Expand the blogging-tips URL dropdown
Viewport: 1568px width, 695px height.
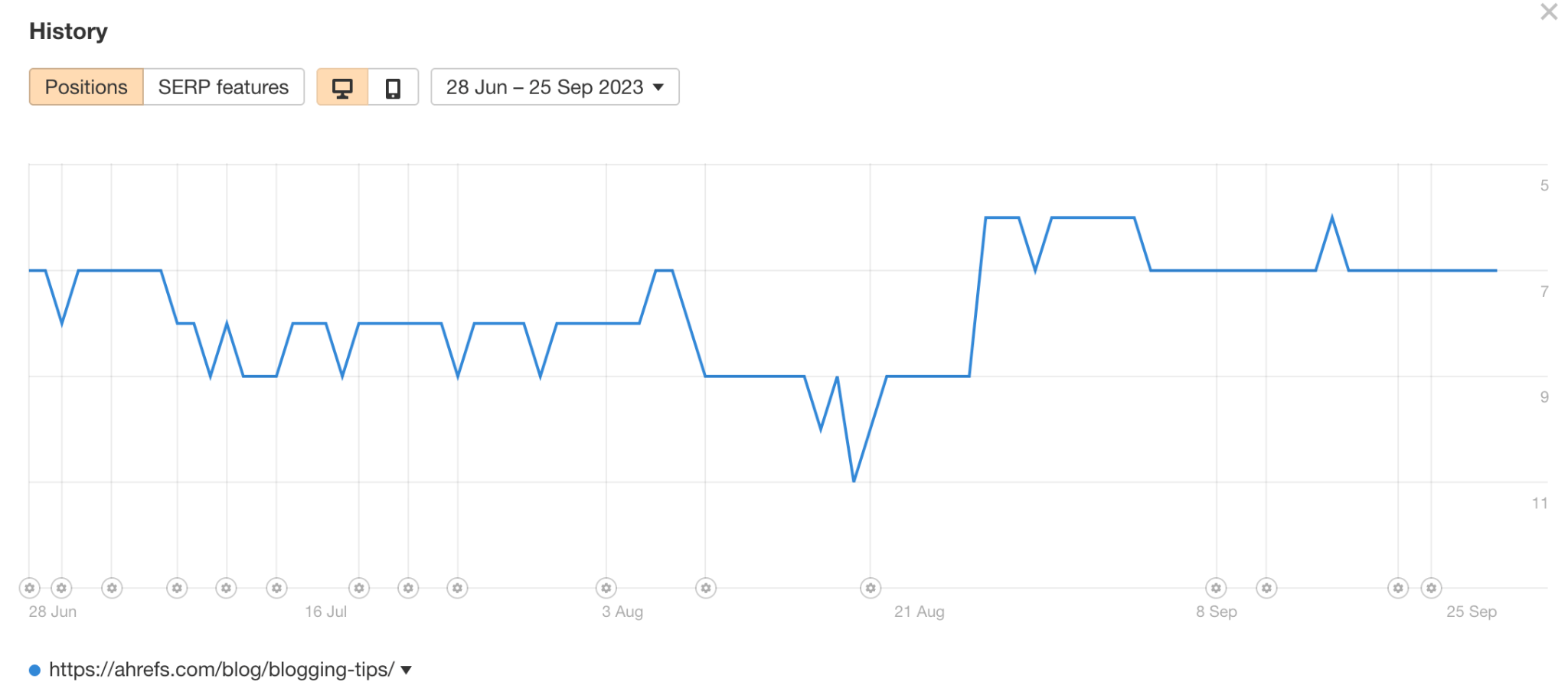coord(406,668)
